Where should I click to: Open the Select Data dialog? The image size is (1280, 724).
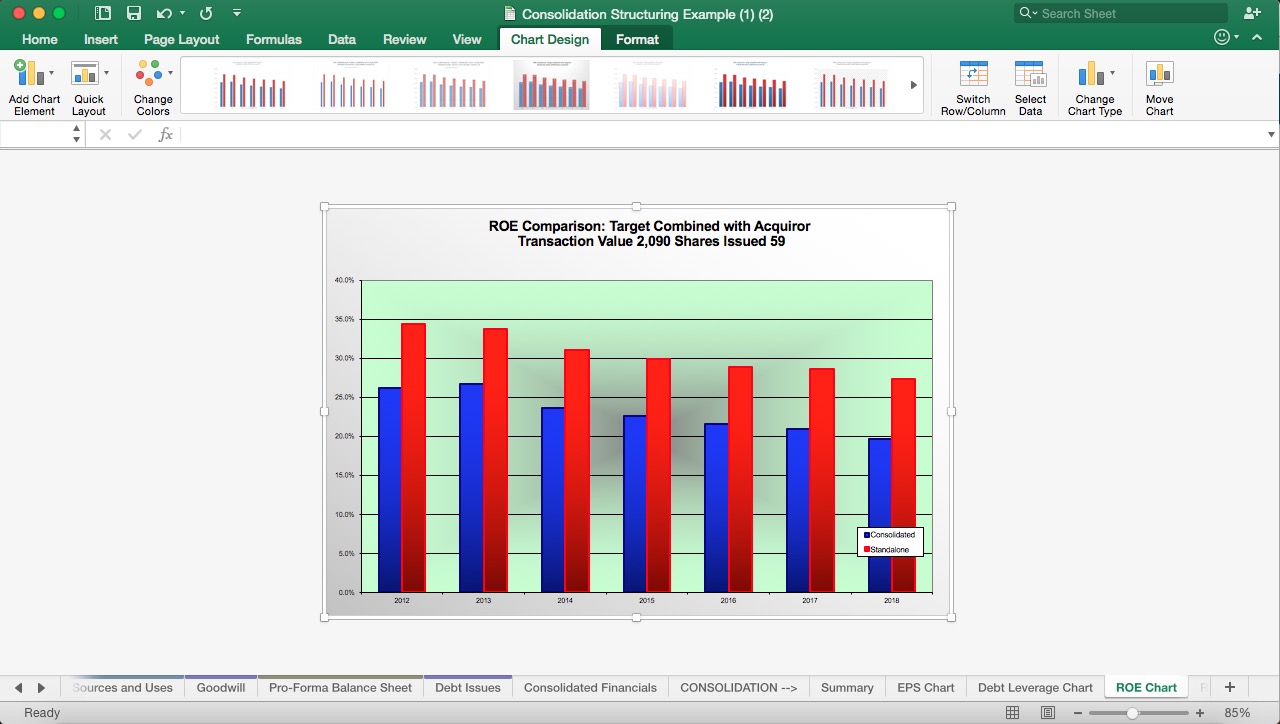[1030, 85]
